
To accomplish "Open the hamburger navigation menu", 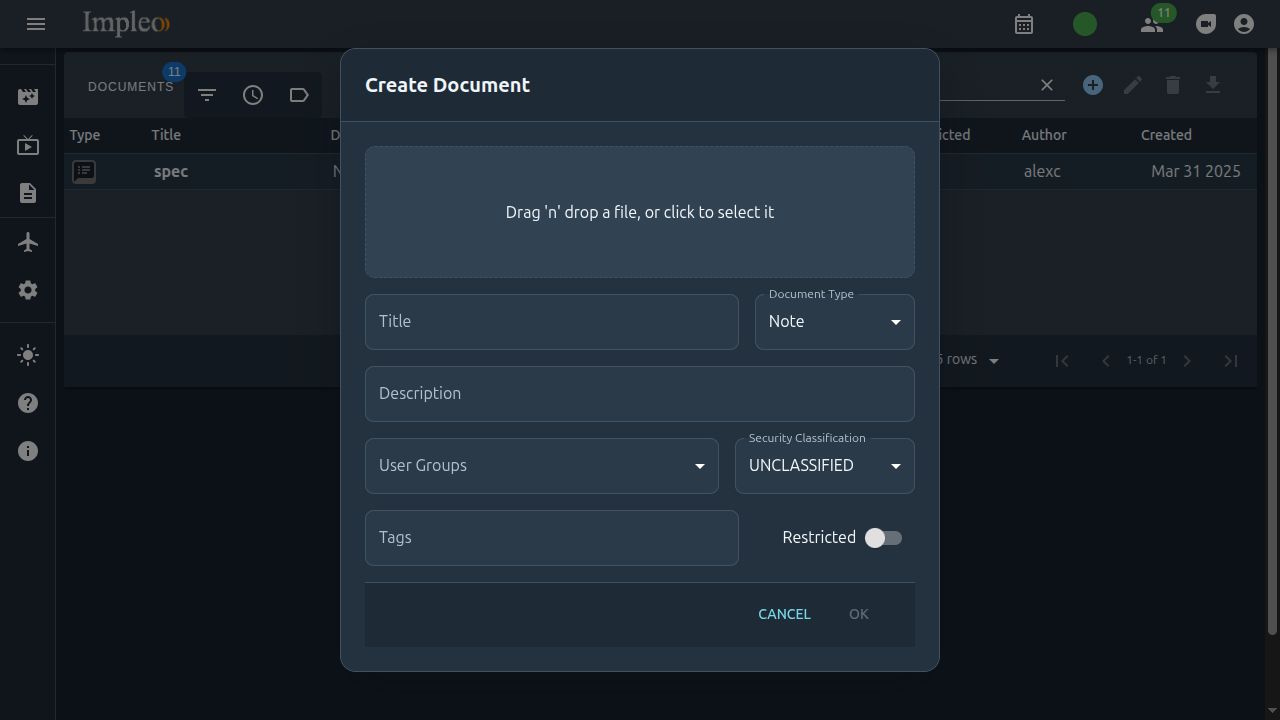I will pos(36,24).
